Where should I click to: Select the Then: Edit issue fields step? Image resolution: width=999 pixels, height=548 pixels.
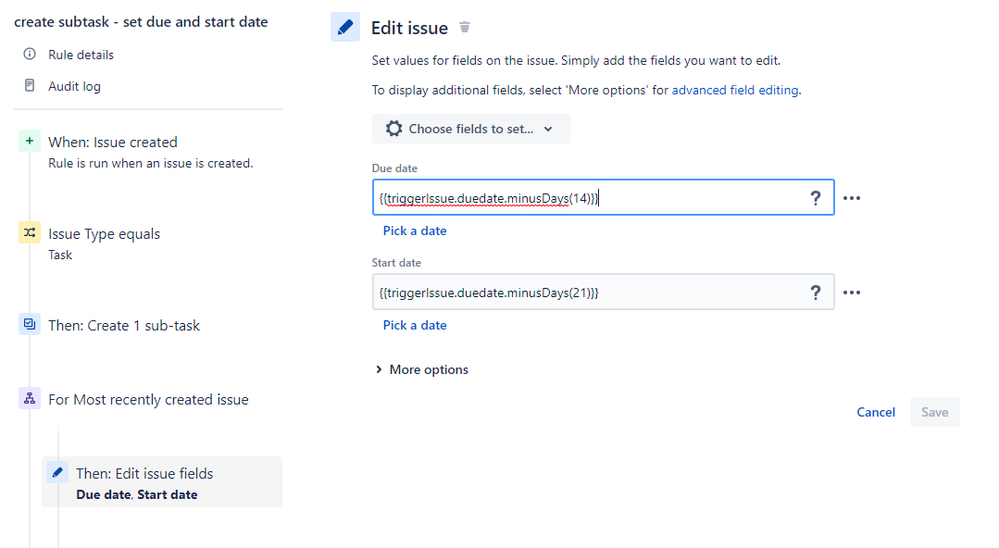(144, 474)
